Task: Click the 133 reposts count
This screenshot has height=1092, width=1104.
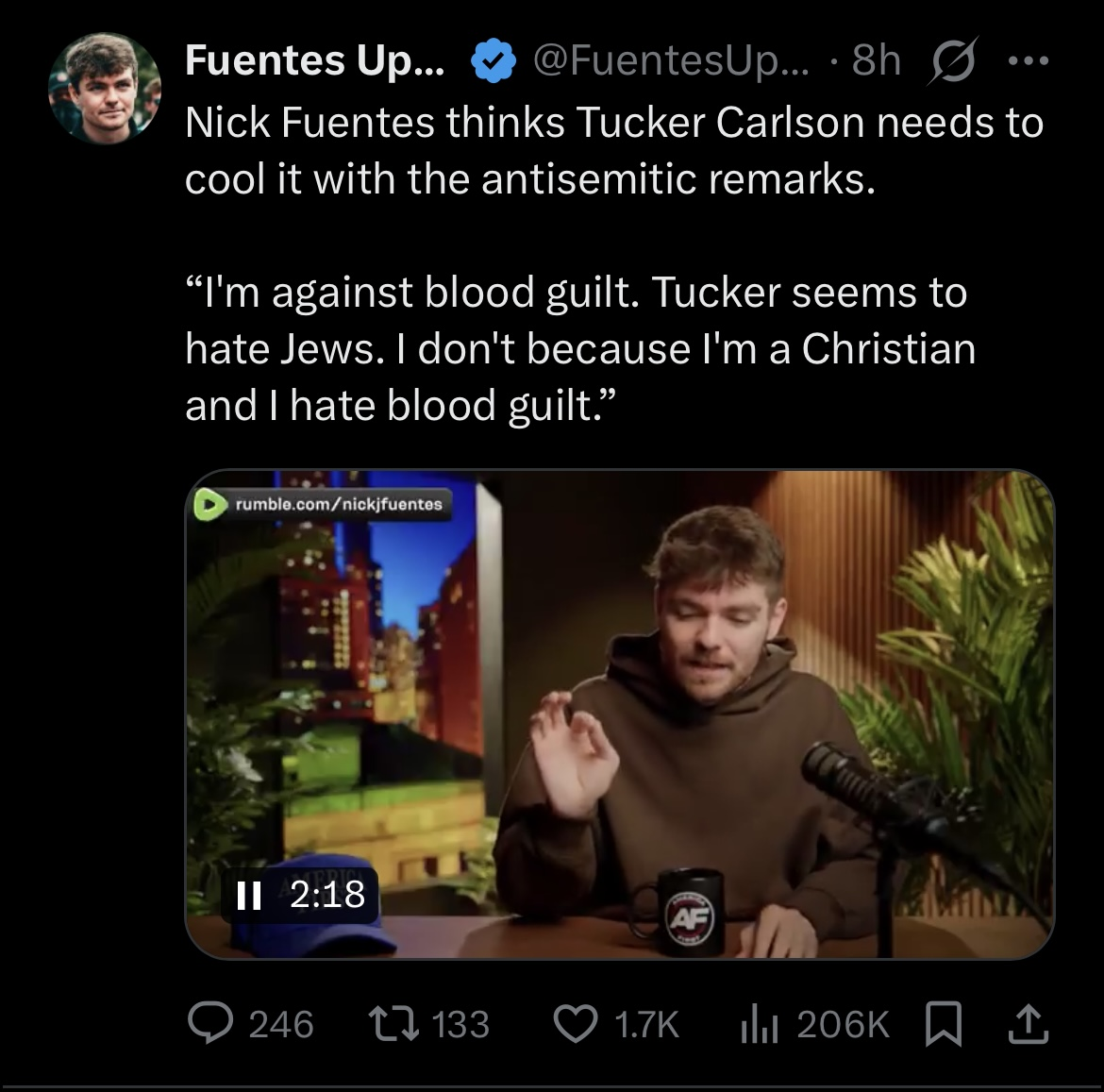Action: click(460, 1024)
